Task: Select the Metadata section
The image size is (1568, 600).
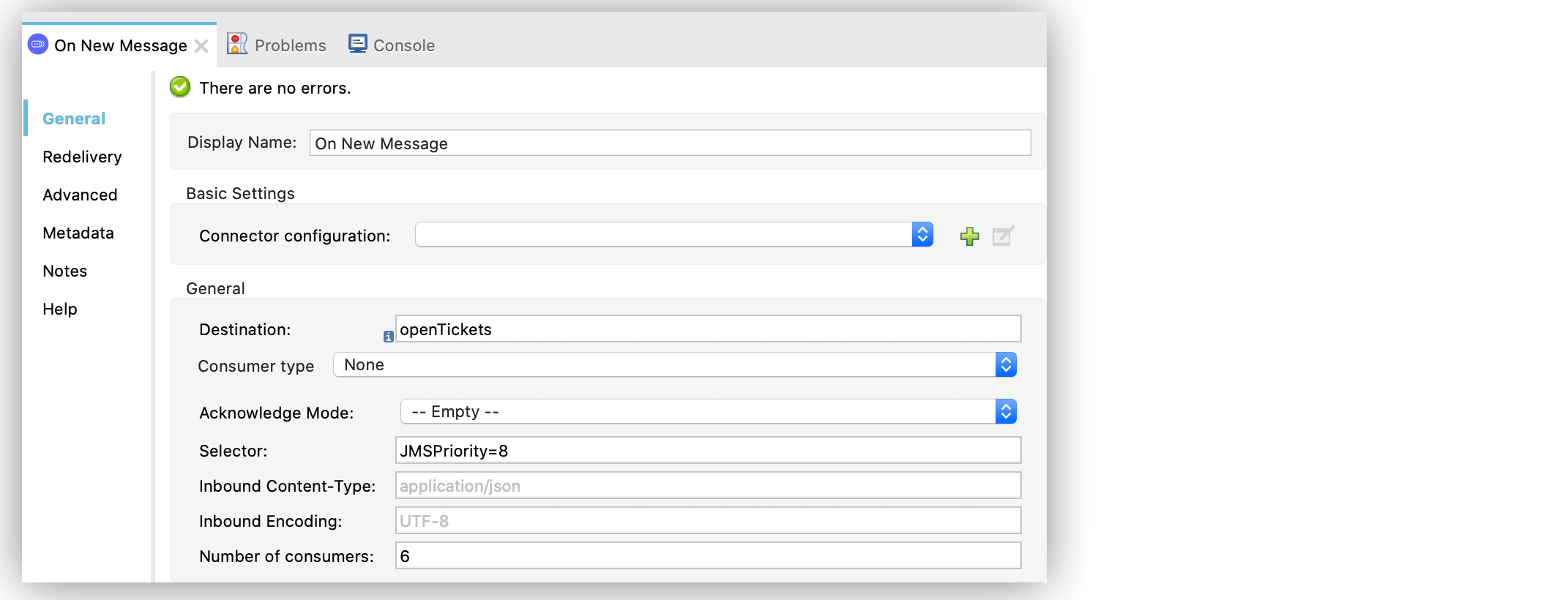Action: tap(78, 233)
